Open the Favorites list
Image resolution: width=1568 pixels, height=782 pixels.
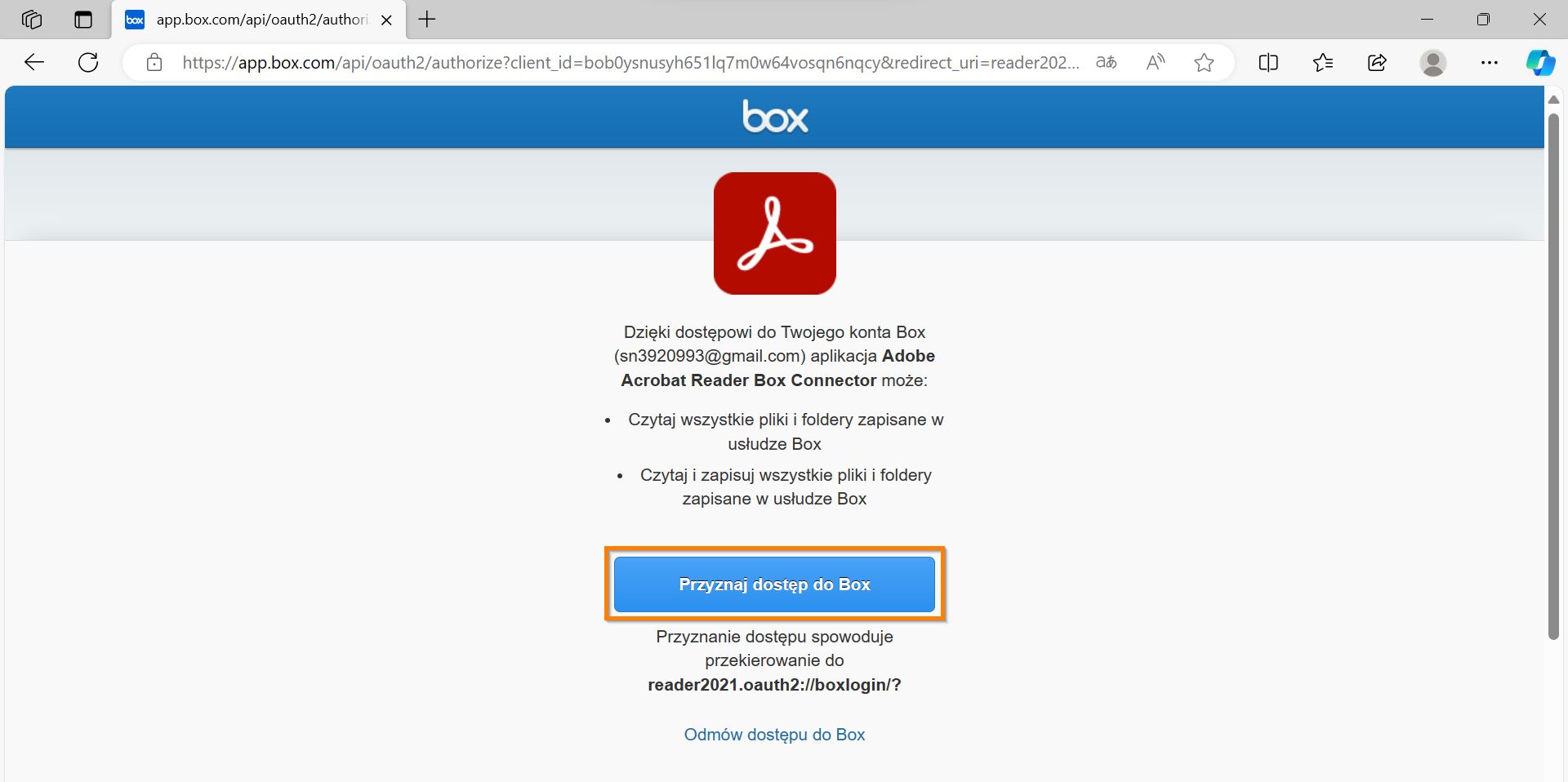click(x=1323, y=62)
